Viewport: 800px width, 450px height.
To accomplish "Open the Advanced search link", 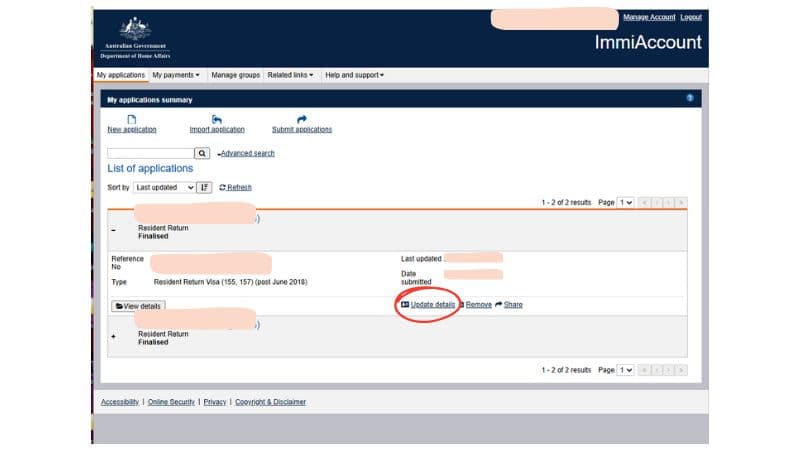I will [247, 153].
